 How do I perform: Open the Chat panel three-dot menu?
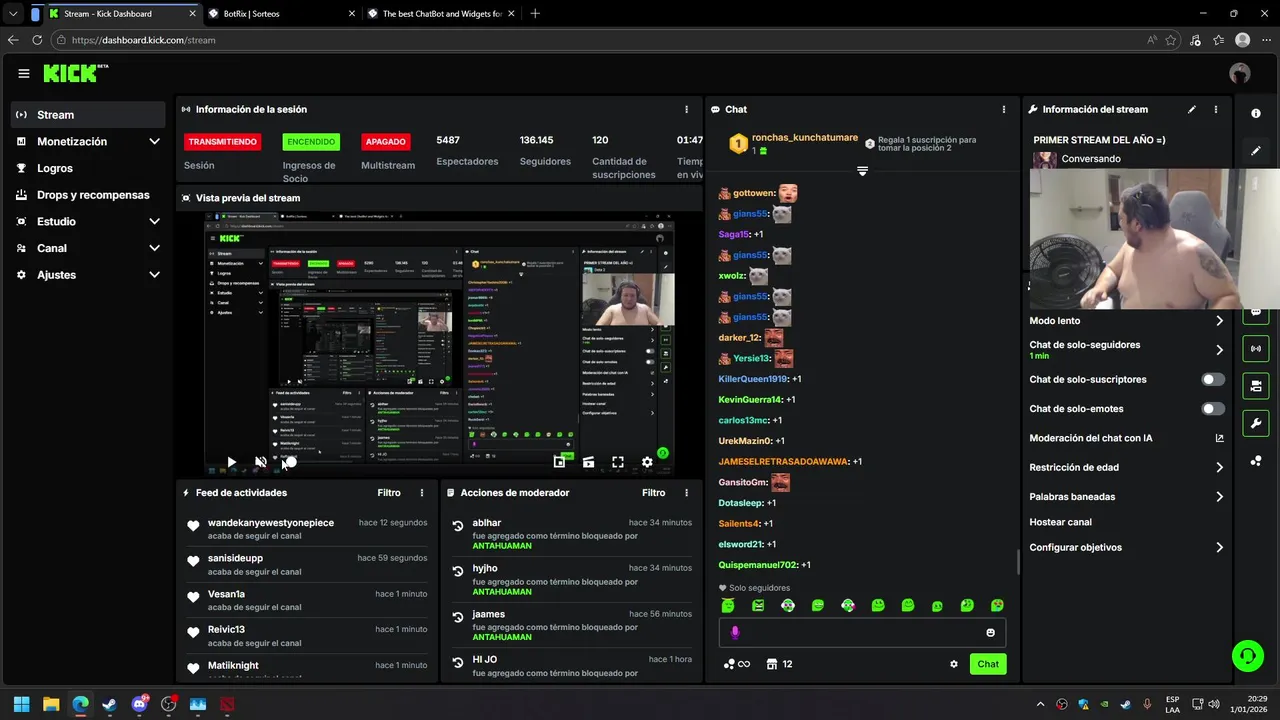[1004, 109]
